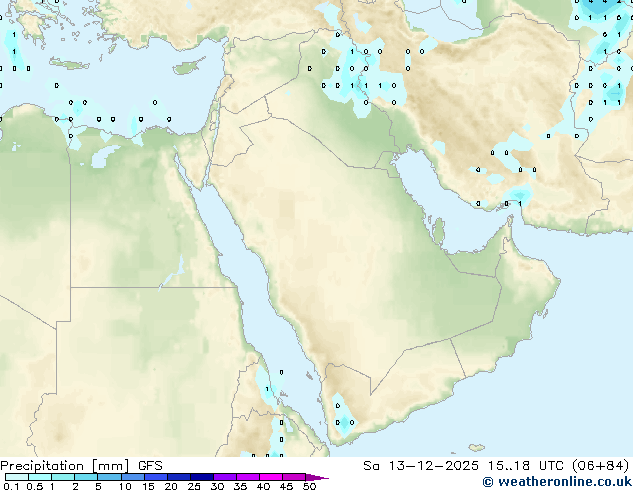
Task: Open the weatheronline.co.uk copyright link
Action: click(x=557, y=482)
